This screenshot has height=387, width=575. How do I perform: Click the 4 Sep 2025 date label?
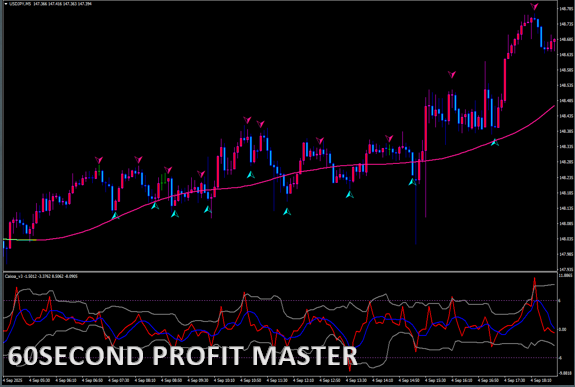(12, 381)
